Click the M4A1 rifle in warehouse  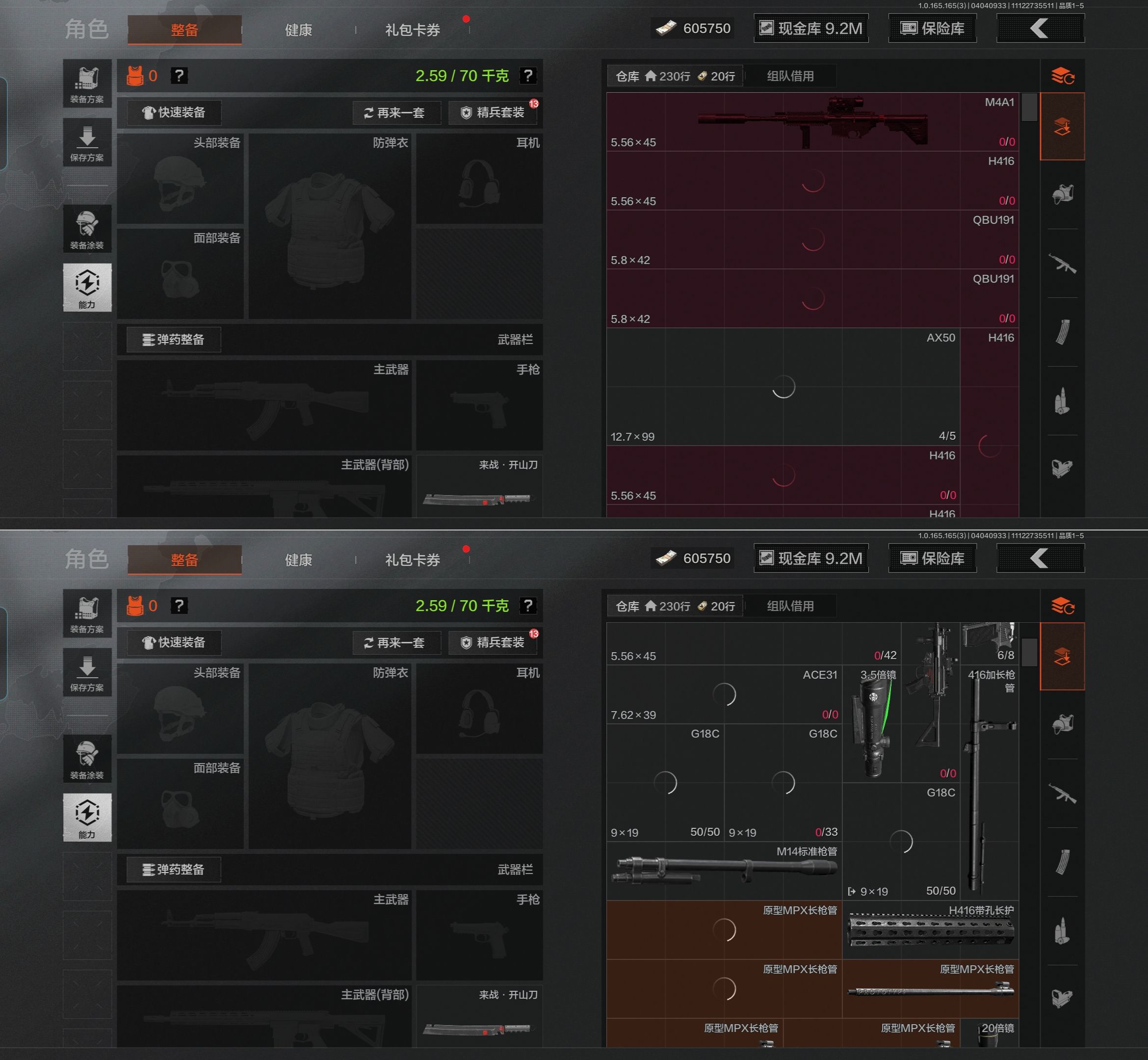[812, 122]
